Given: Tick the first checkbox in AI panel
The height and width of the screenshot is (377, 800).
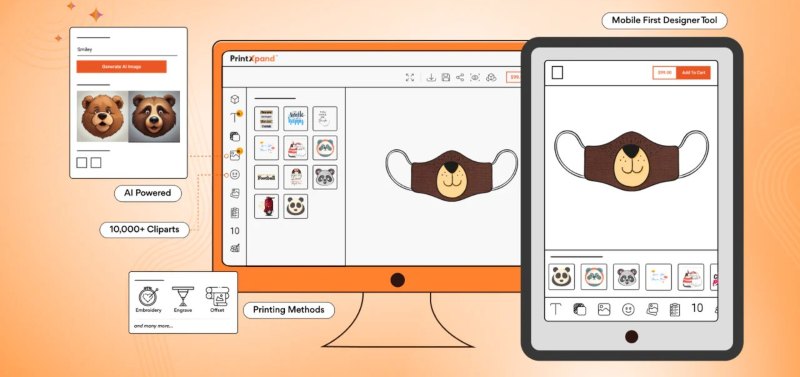Looking at the screenshot, I should [82, 163].
